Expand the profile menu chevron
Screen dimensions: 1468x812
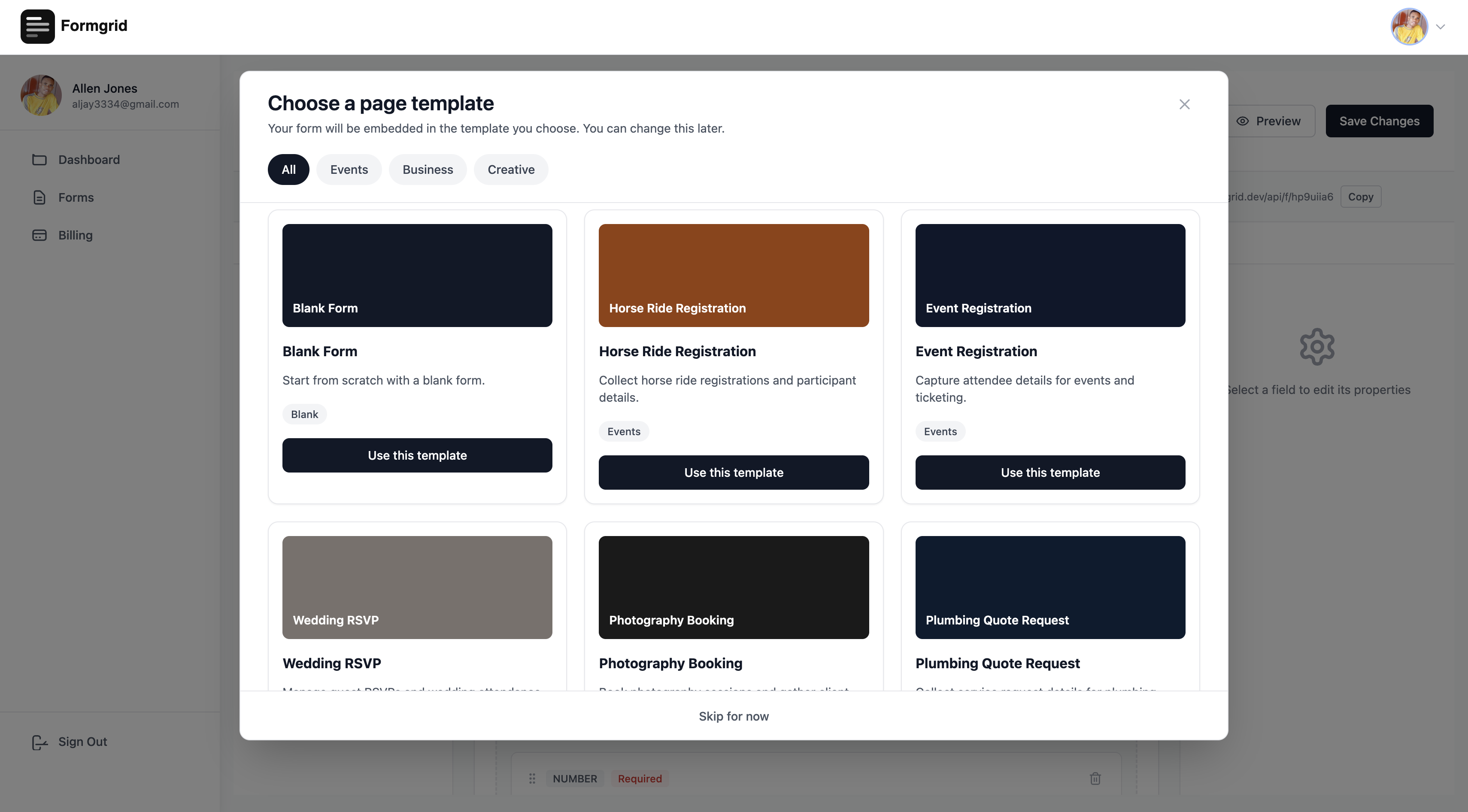[x=1440, y=27]
